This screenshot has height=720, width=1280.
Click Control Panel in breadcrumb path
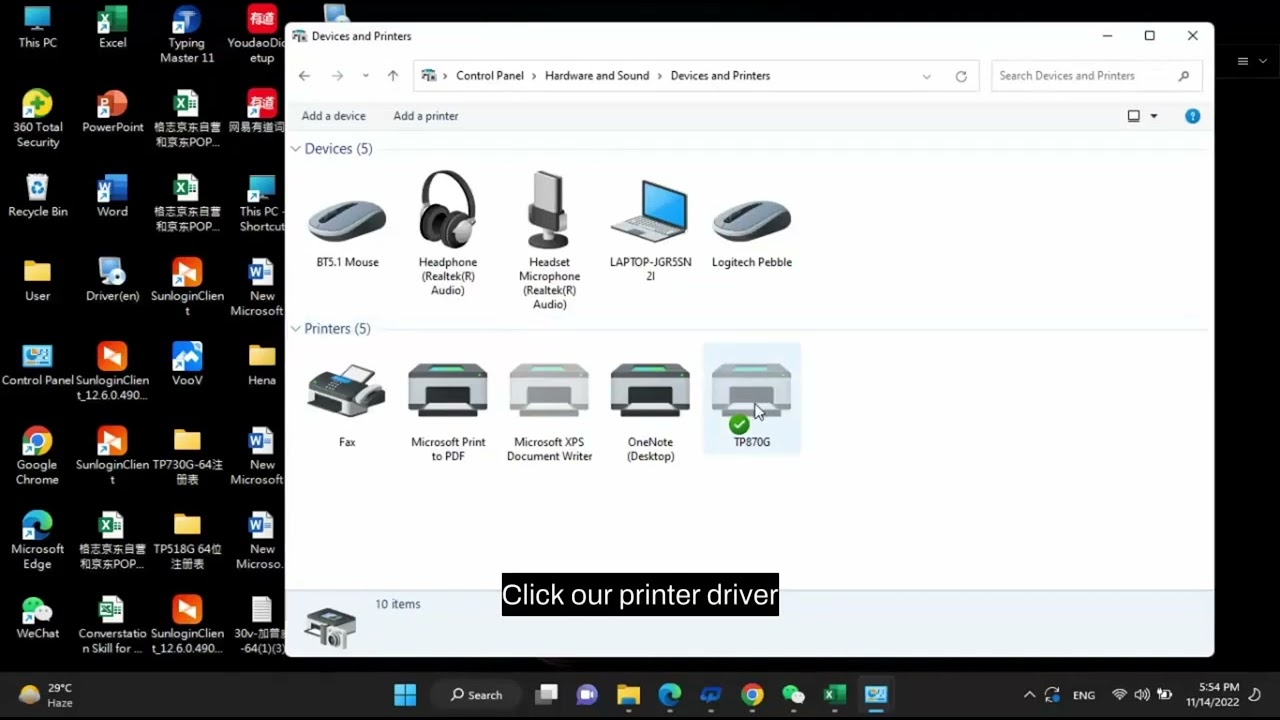[x=490, y=76]
